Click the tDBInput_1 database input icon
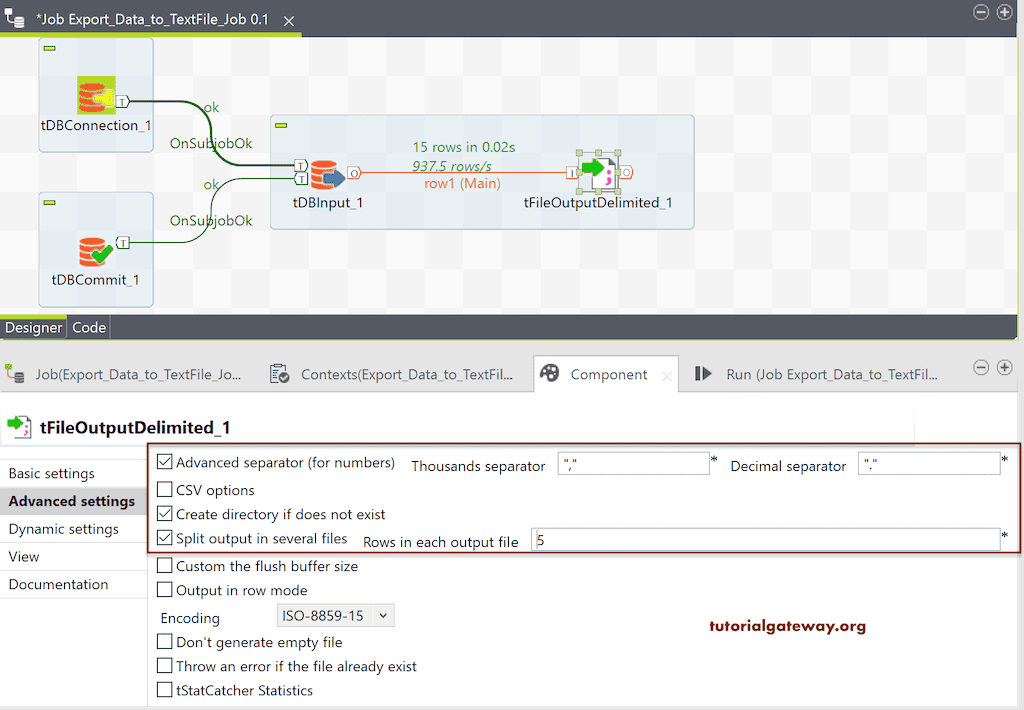This screenshot has height=710, width=1024. click(328, 174)
